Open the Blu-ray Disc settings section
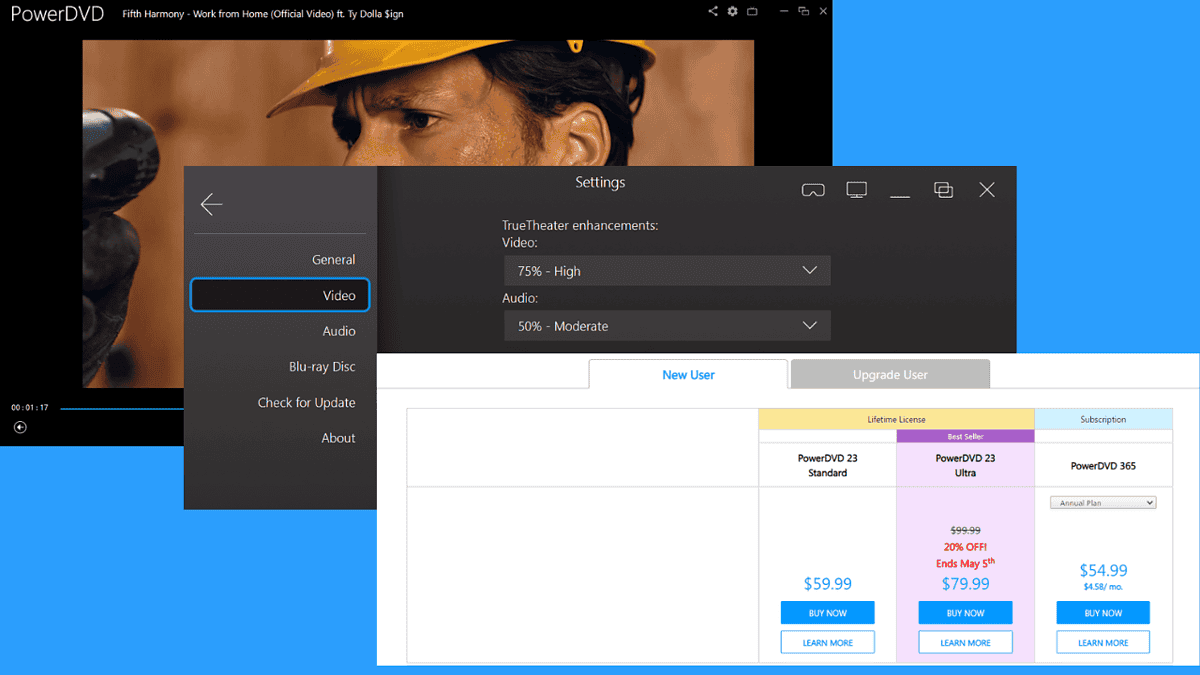 tap(322, 367)
